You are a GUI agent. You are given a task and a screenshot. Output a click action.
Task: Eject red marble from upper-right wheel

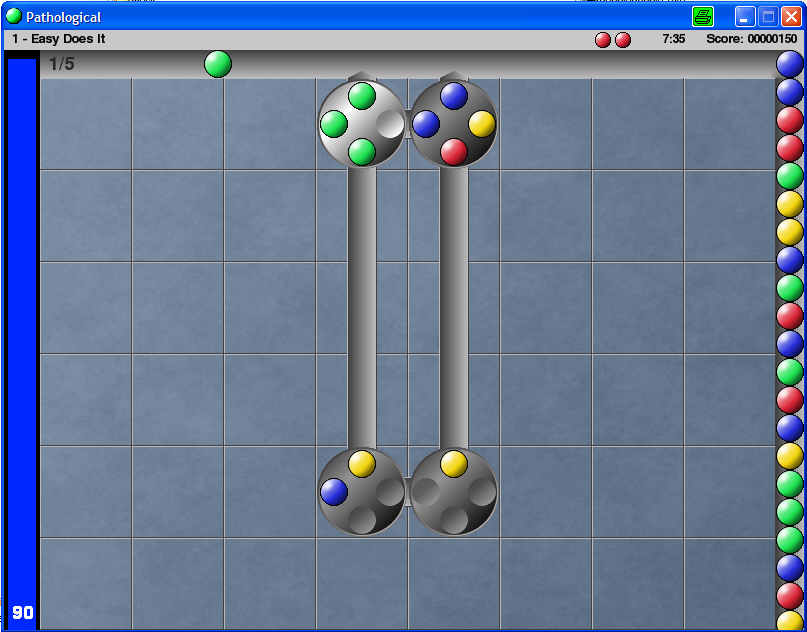(454, 152)
